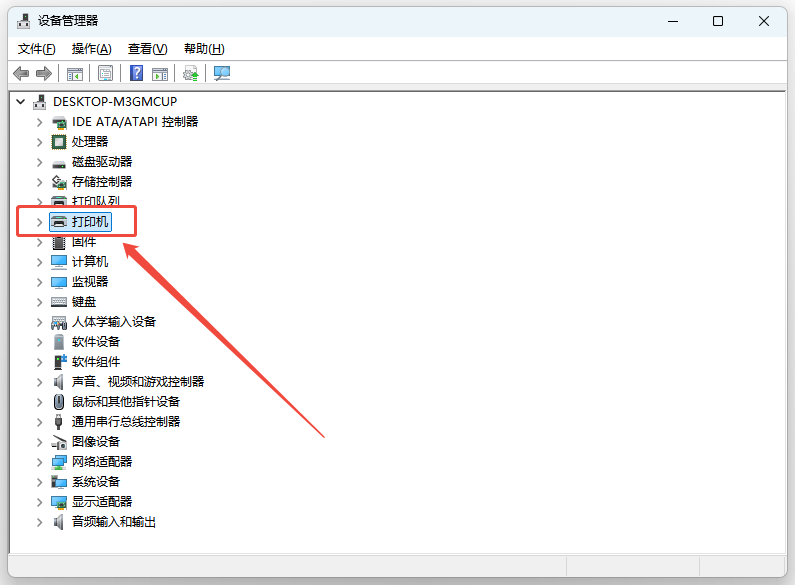Select the 图像设备 tree label
Image resolution: width=795 pixels, height=585 pixels.
[x=96, y=442]
